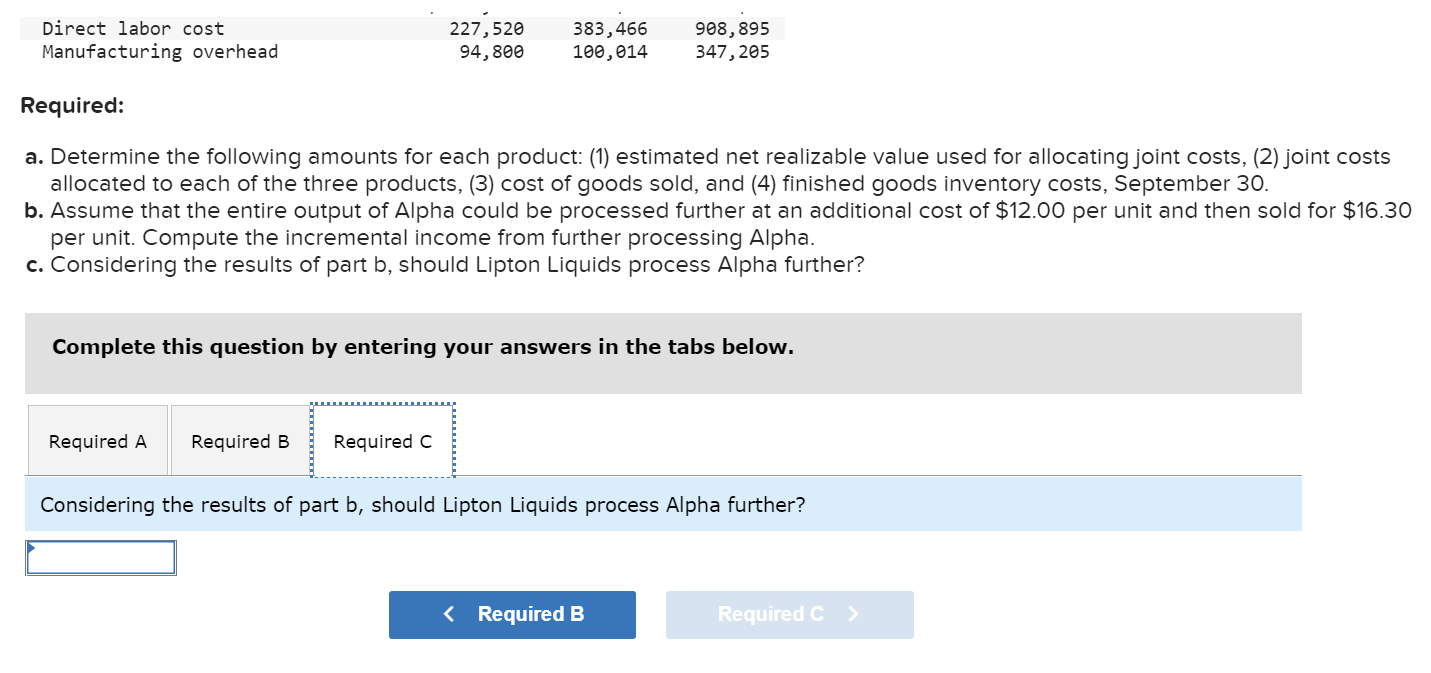Click the 347,205 manufacturing overhead value

[x=732, y=51]
